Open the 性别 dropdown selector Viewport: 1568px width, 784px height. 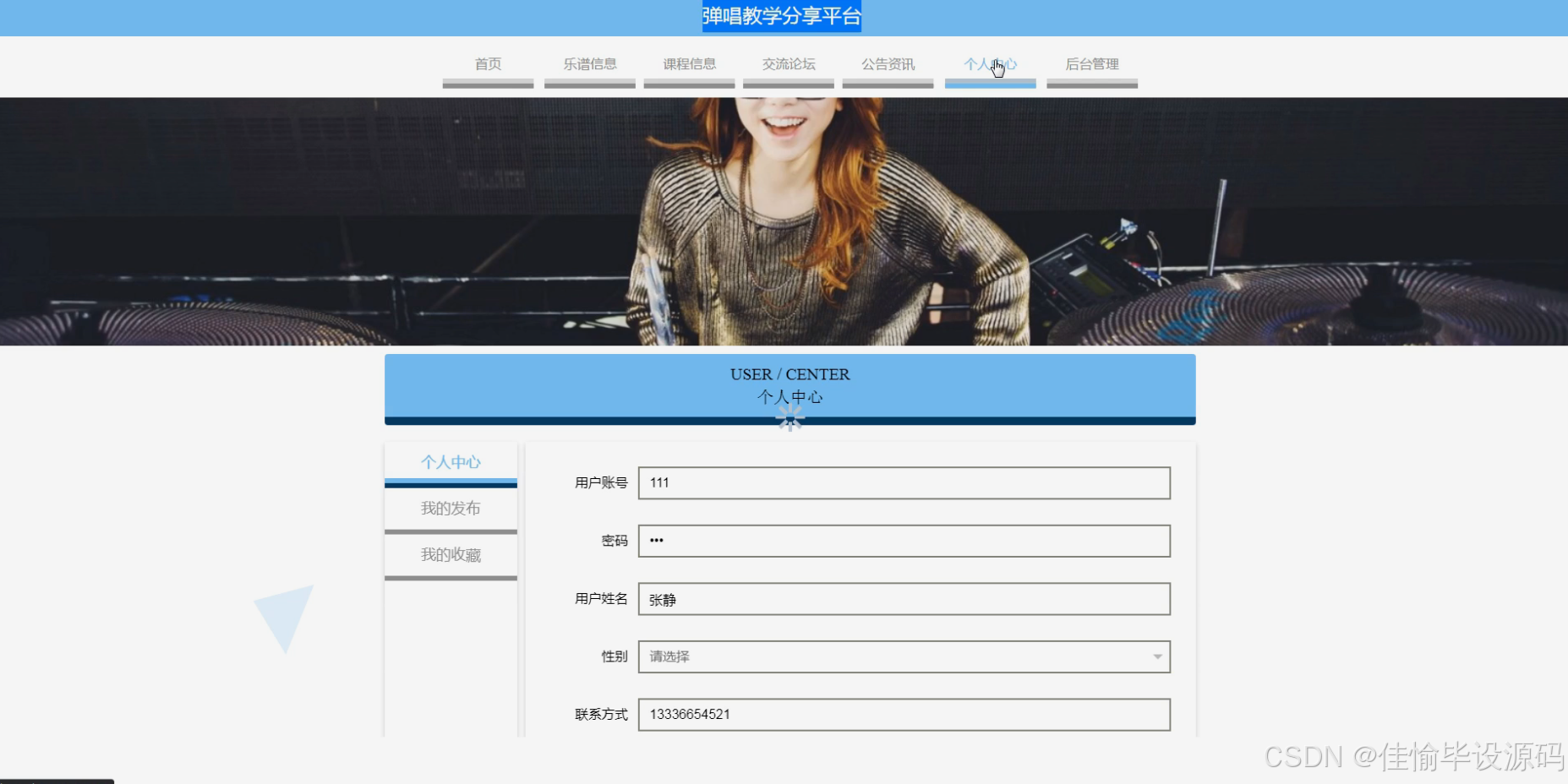pyautogui.click(x=904, y=656)
